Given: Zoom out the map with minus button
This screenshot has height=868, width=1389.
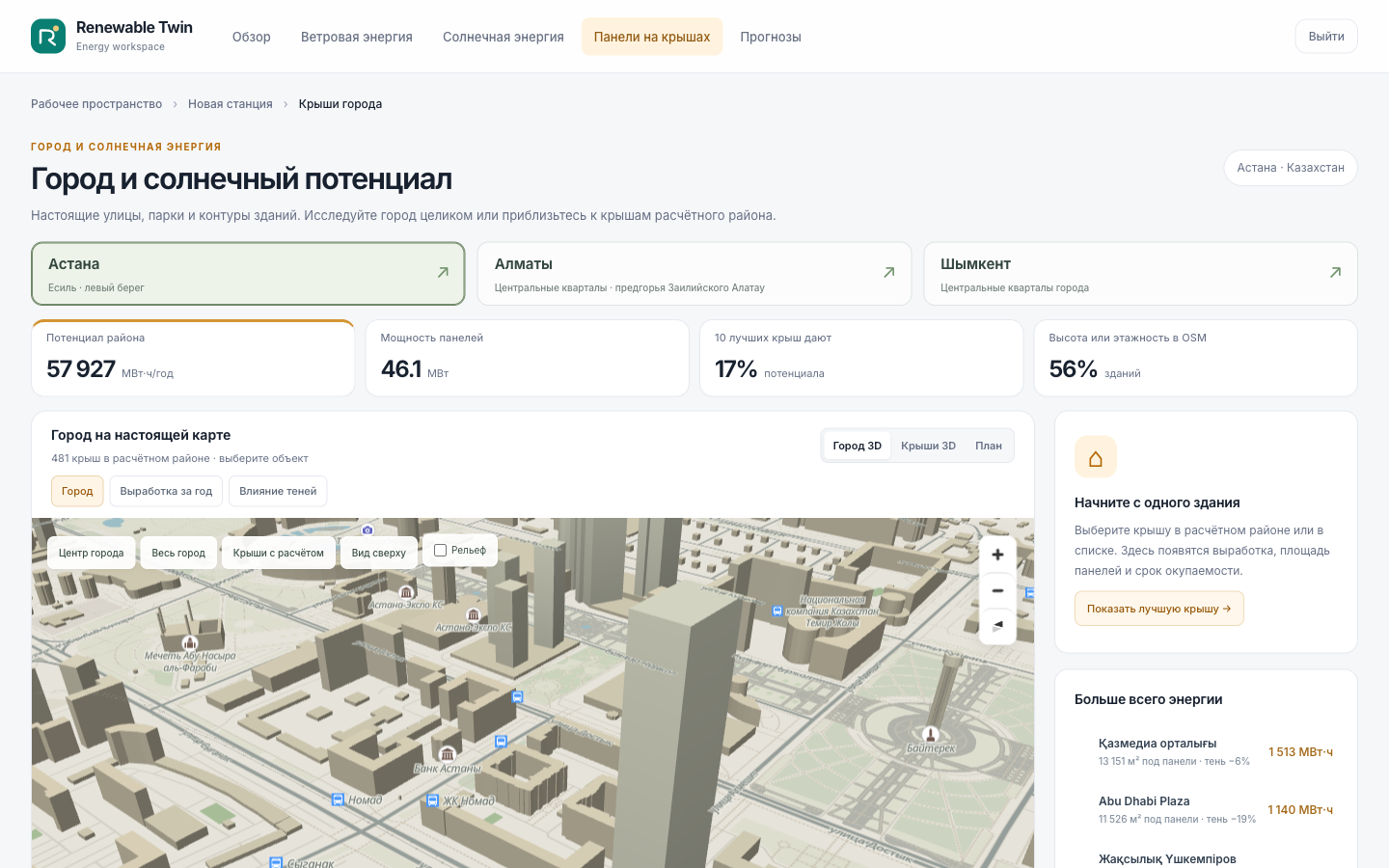Looking at the screenshot, I should pyautogui.click(x=997, y=590).
